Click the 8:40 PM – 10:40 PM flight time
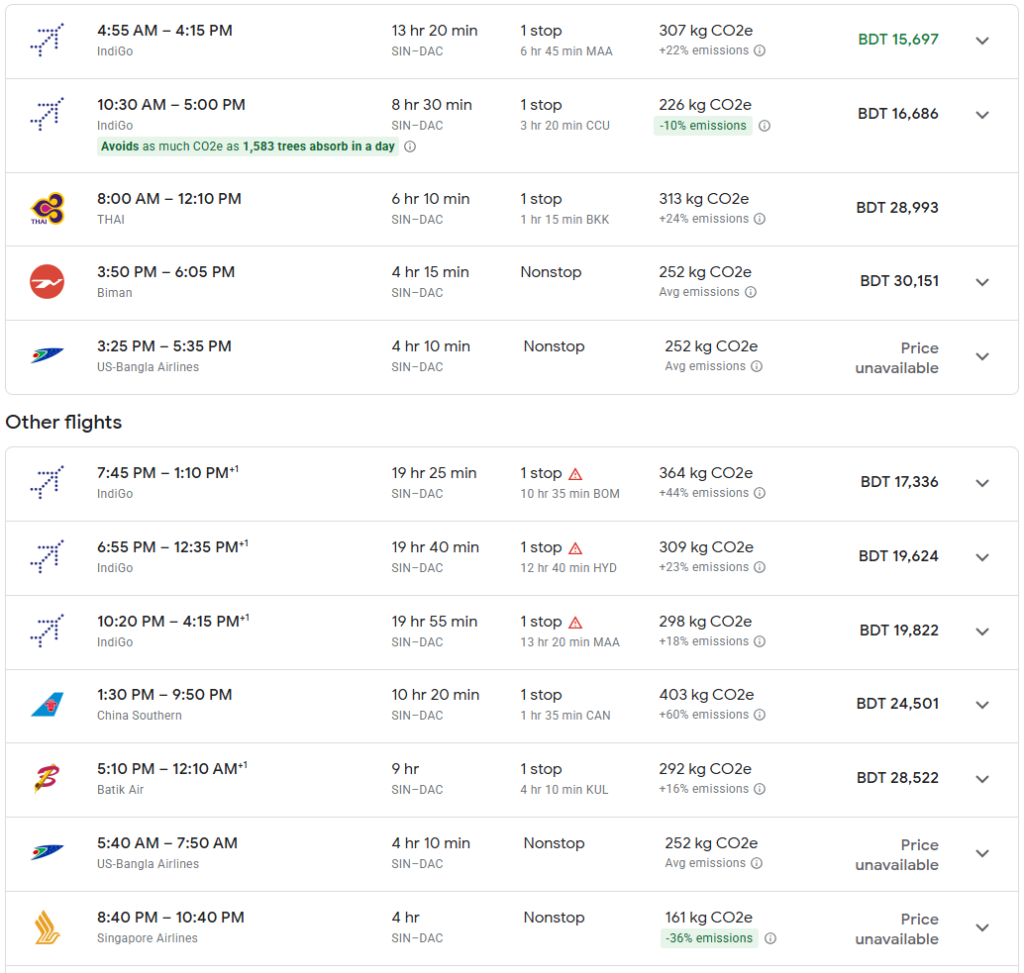Screen dimensions: 1024x973 (170, 917)
